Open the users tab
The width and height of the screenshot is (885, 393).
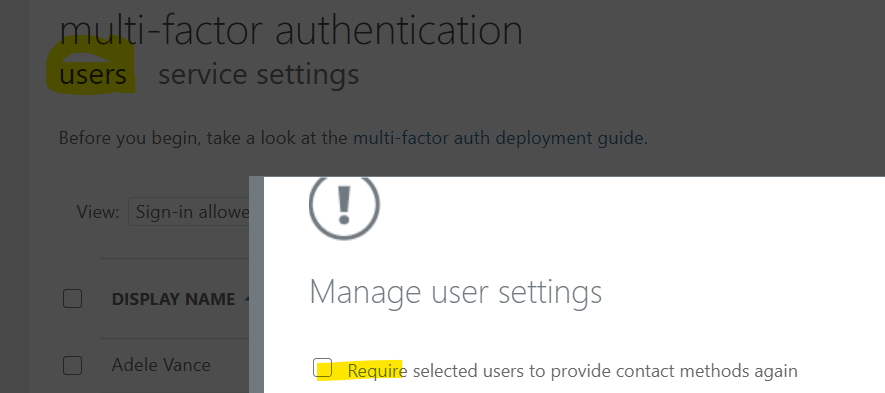pos(93,75)
